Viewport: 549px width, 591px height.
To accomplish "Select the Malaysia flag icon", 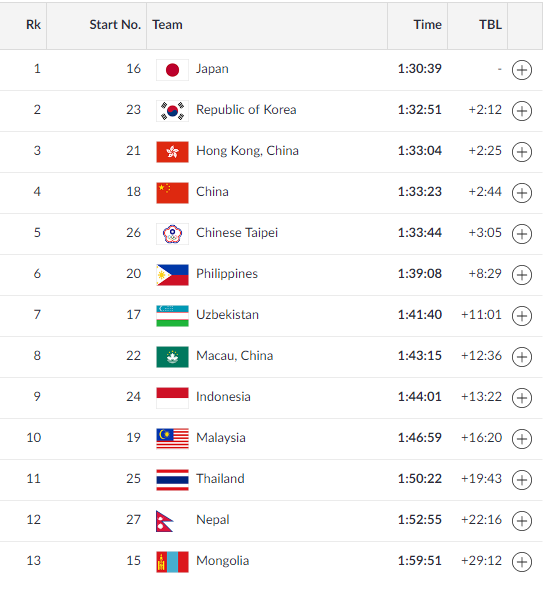I will pos(172,439).
